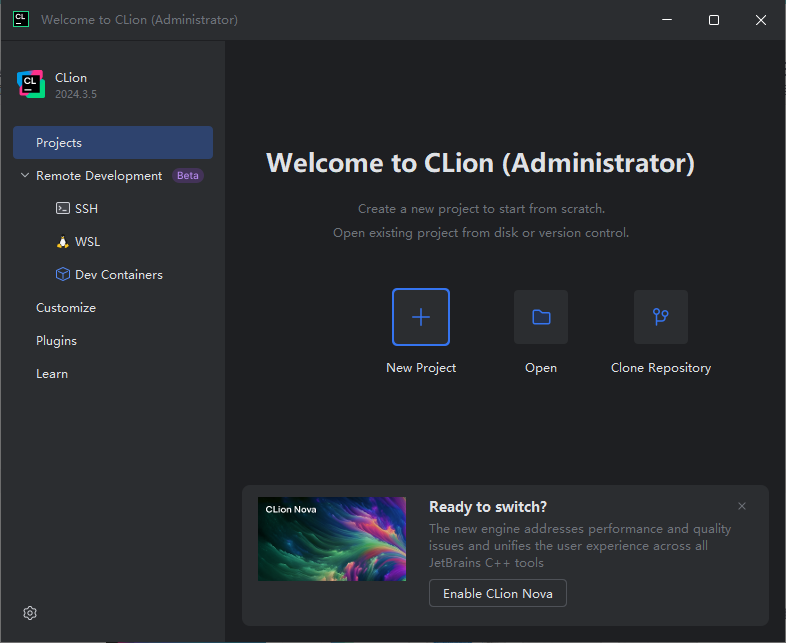
Task: Click the CLion title bar app icon
Action: click(21, 20)
